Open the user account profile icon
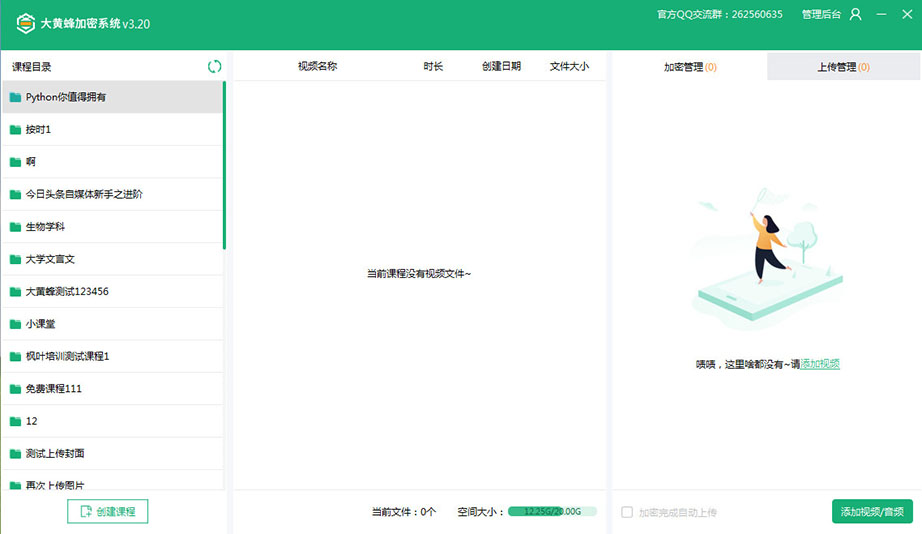The height and width of the screenshot is (534, 922). click(855, 15)
